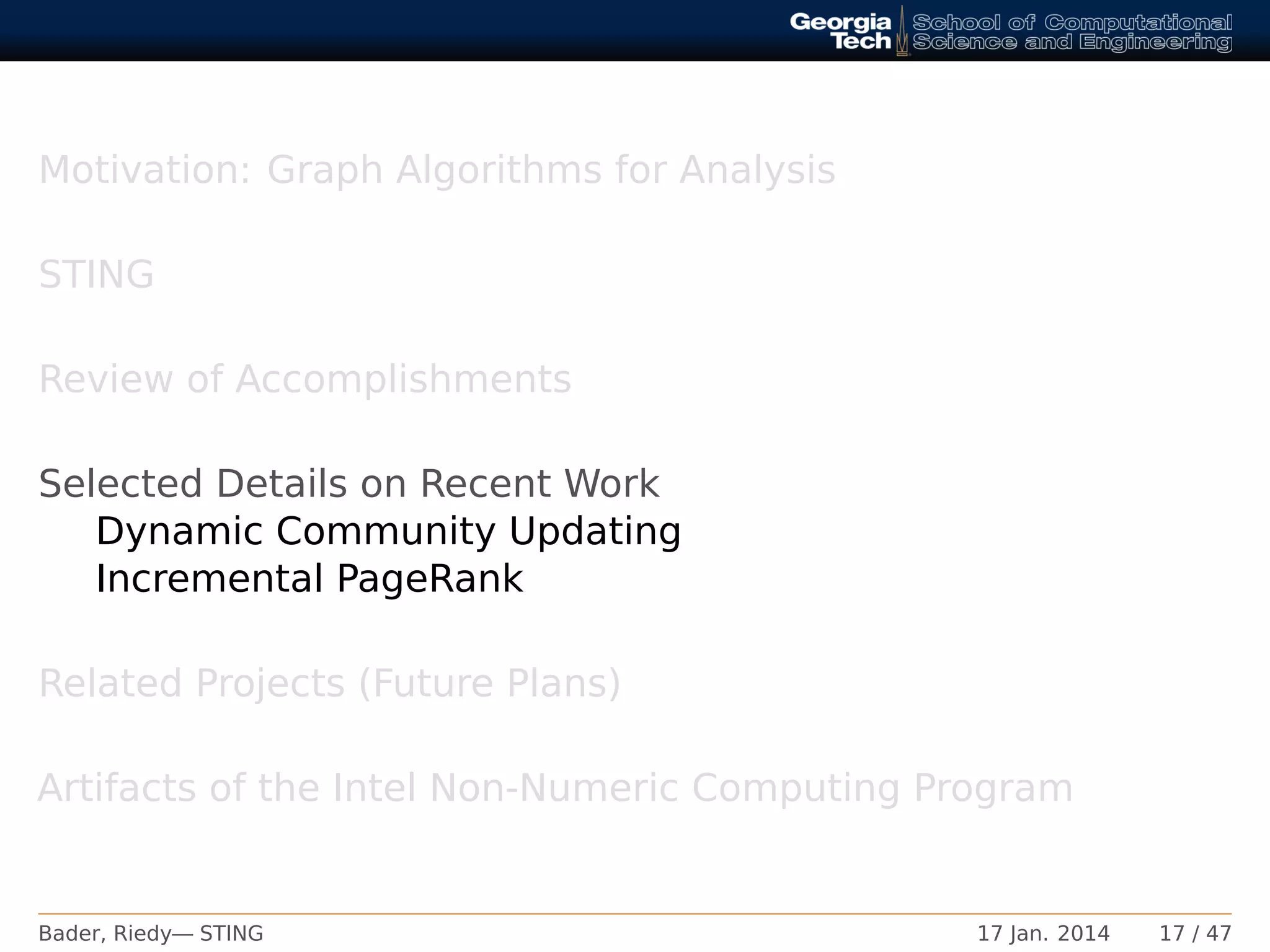Go to Related Projects (Future Plans) section

[x=330, y=684]
